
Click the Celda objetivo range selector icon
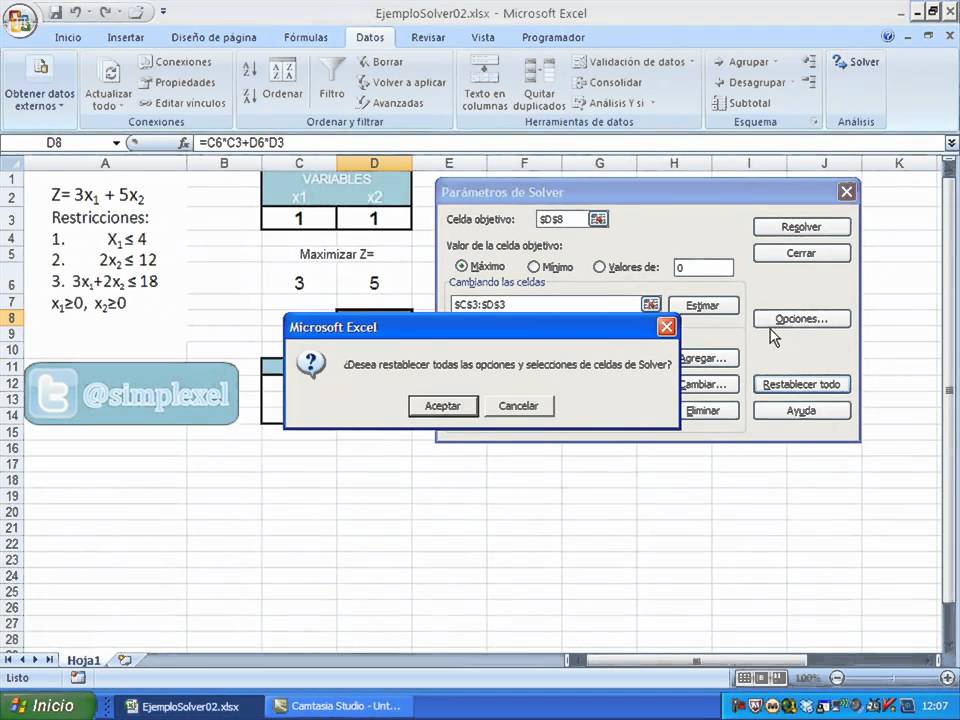[598, 219]
